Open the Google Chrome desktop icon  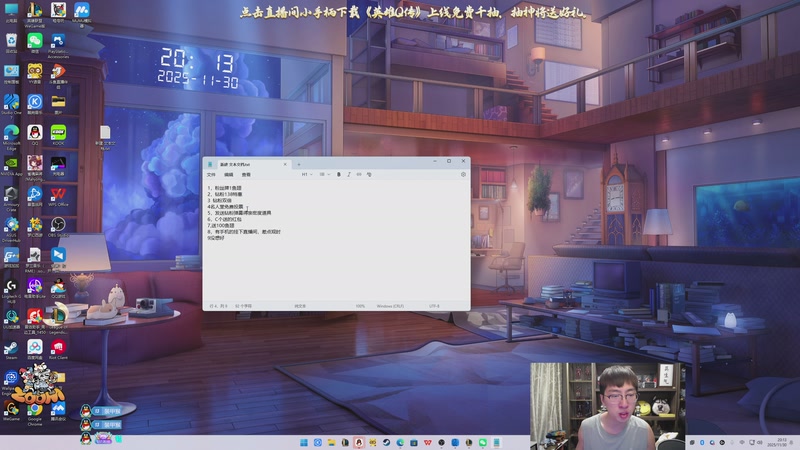tap(35, 414)
